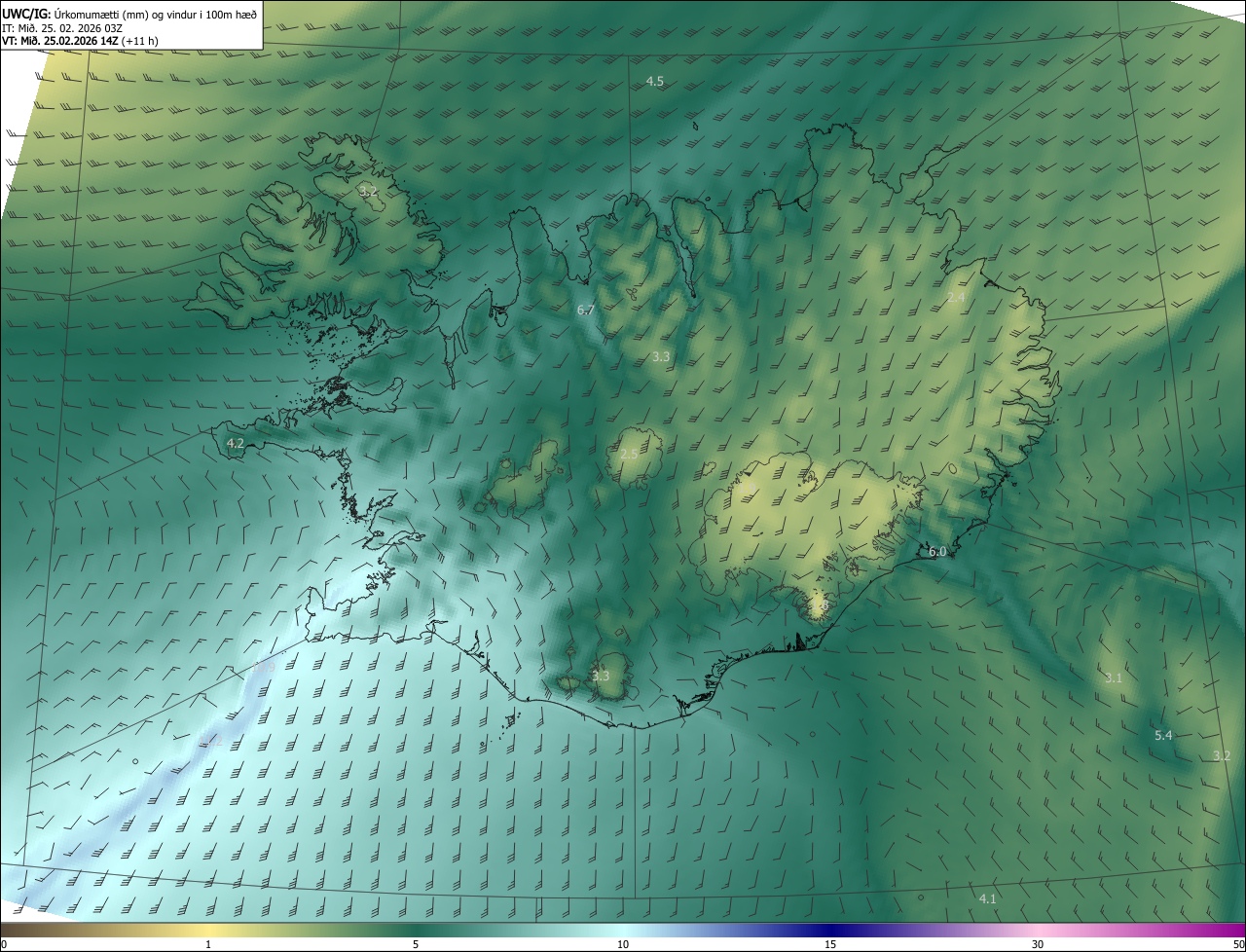Click the 3.2 label on the Westfjords
This screenshot has height=952, width=1246.
tap(368, 192)
